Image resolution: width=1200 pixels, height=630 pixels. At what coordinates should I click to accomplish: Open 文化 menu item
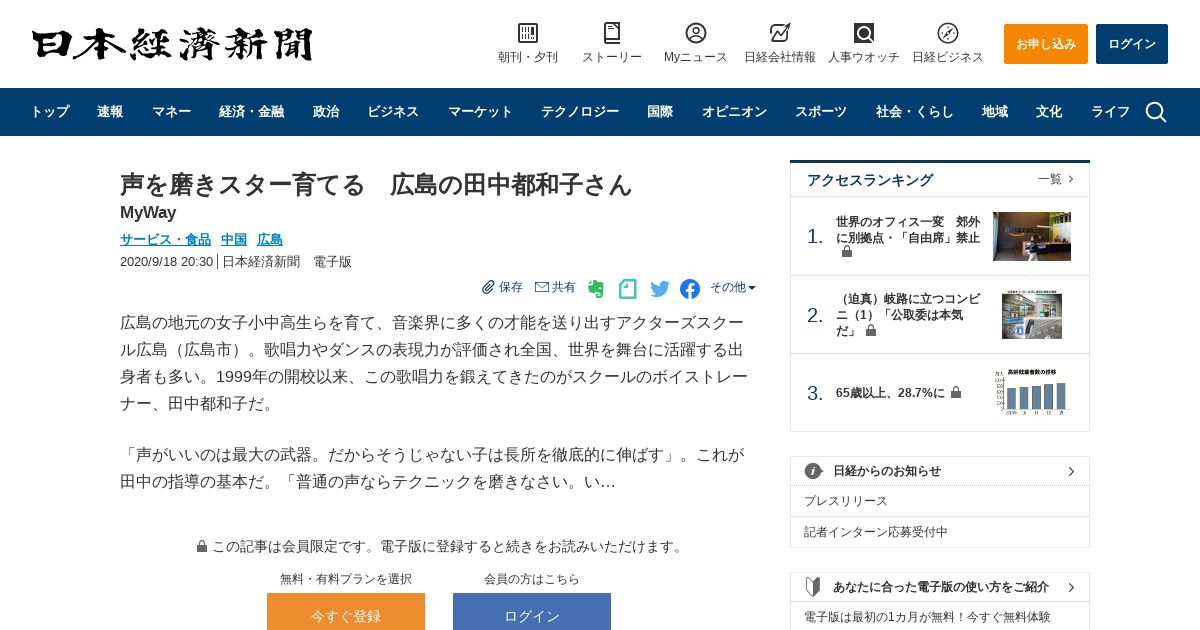[x=1049, y=112]
